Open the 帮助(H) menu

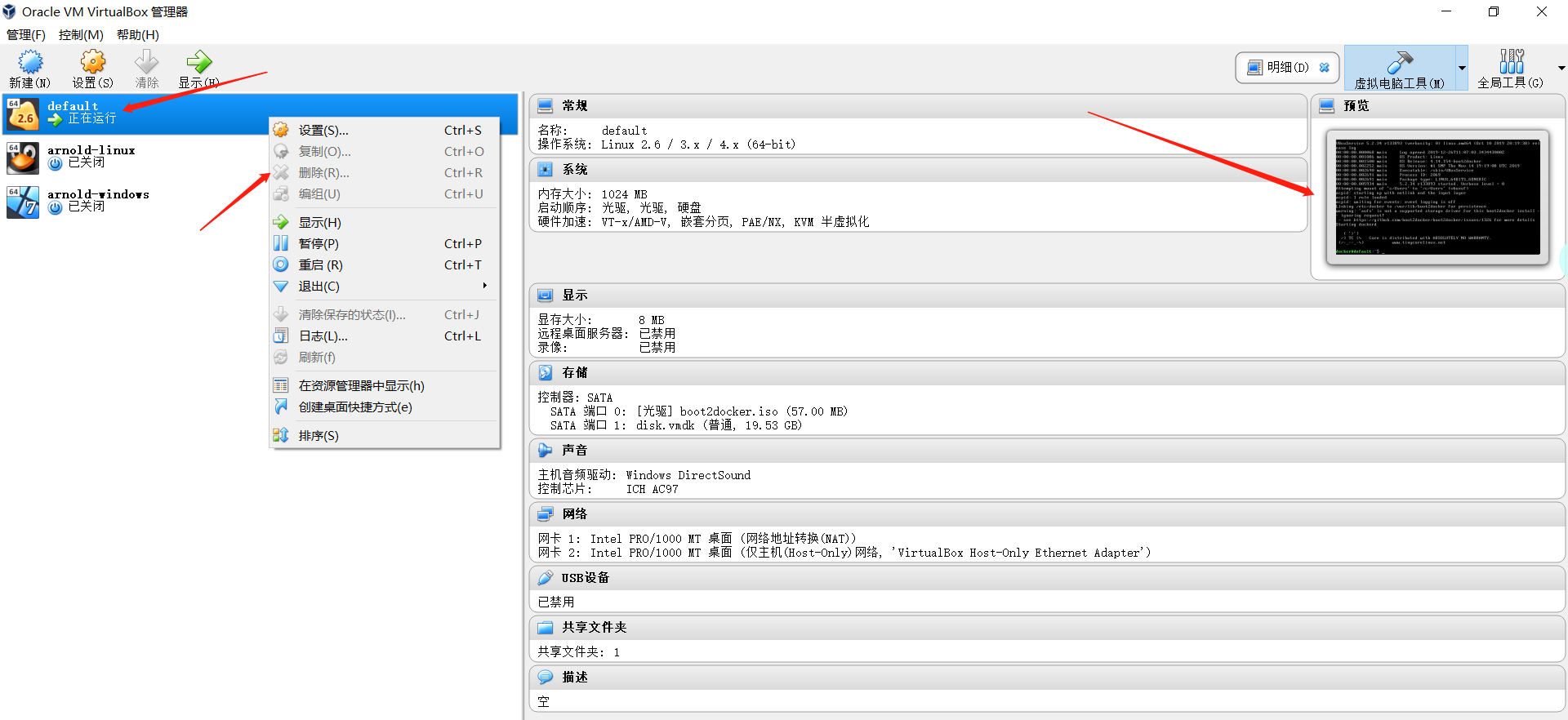point(137,35)
